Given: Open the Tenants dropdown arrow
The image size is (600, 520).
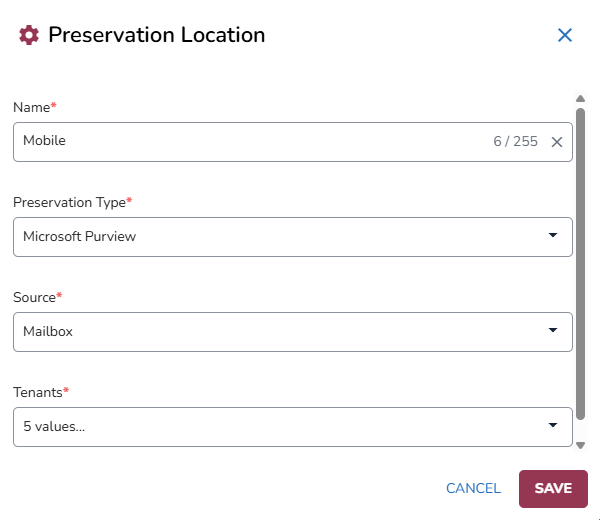Looking at the screenshot, I should (x=553, y=426).
